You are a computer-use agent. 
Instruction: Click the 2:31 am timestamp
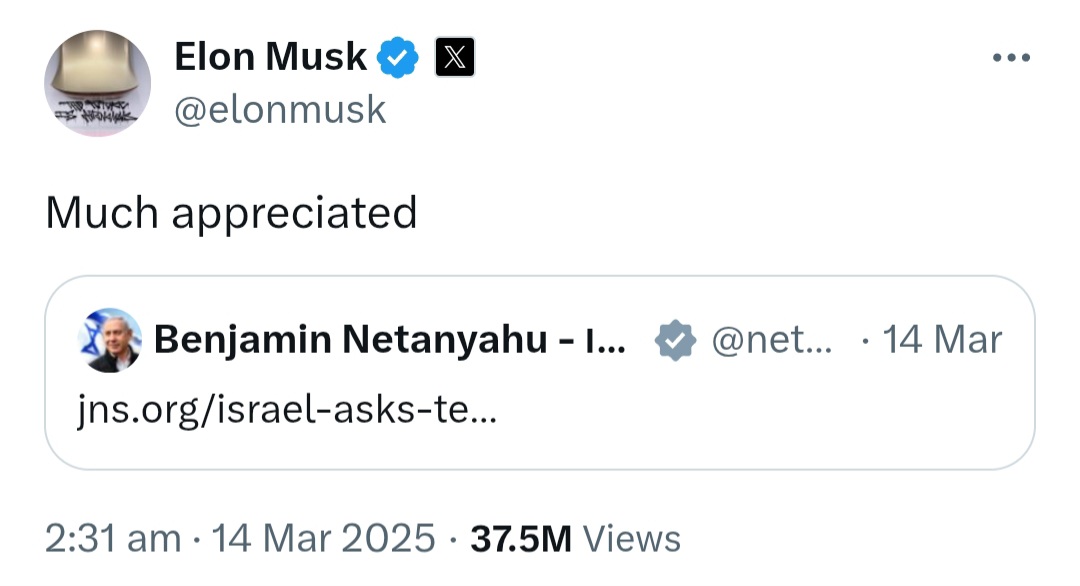113,538
